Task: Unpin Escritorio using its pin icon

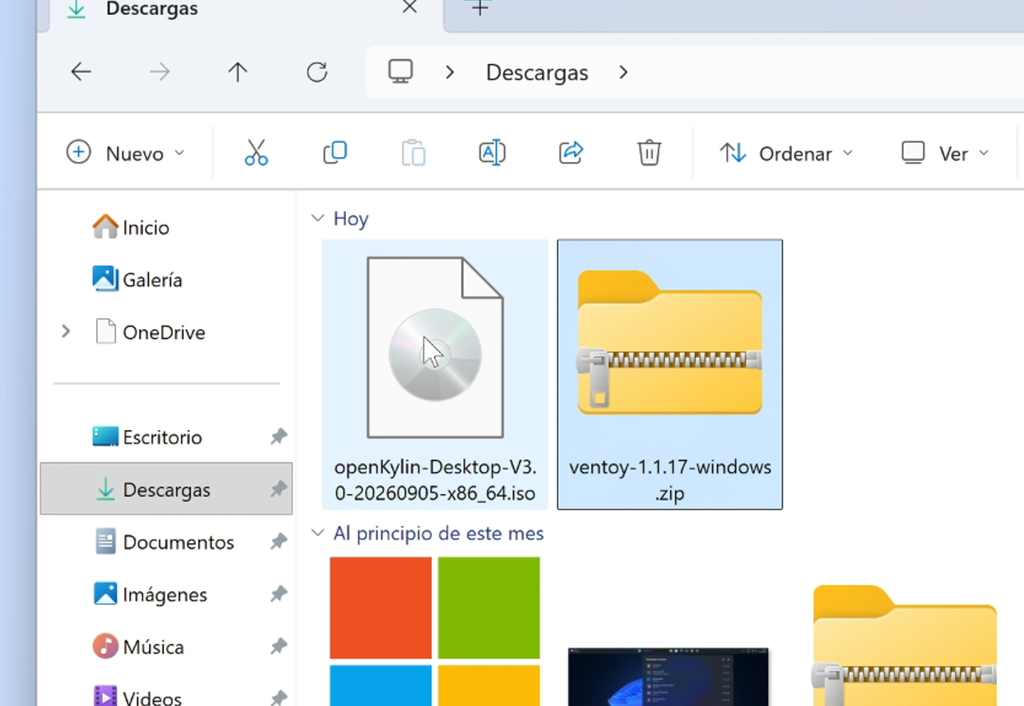Action: click(279, 436)
